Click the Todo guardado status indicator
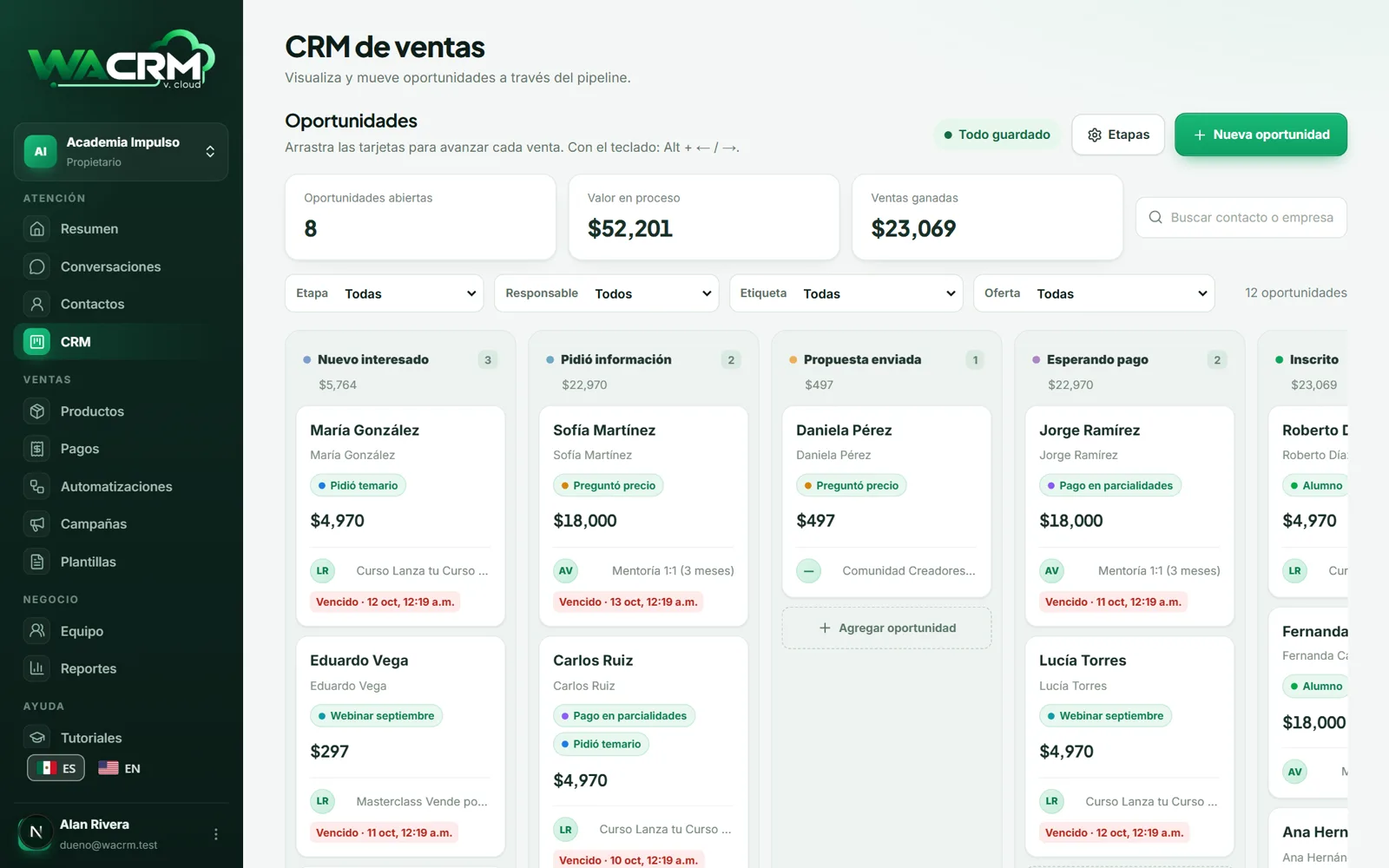 tap(997, 135)
